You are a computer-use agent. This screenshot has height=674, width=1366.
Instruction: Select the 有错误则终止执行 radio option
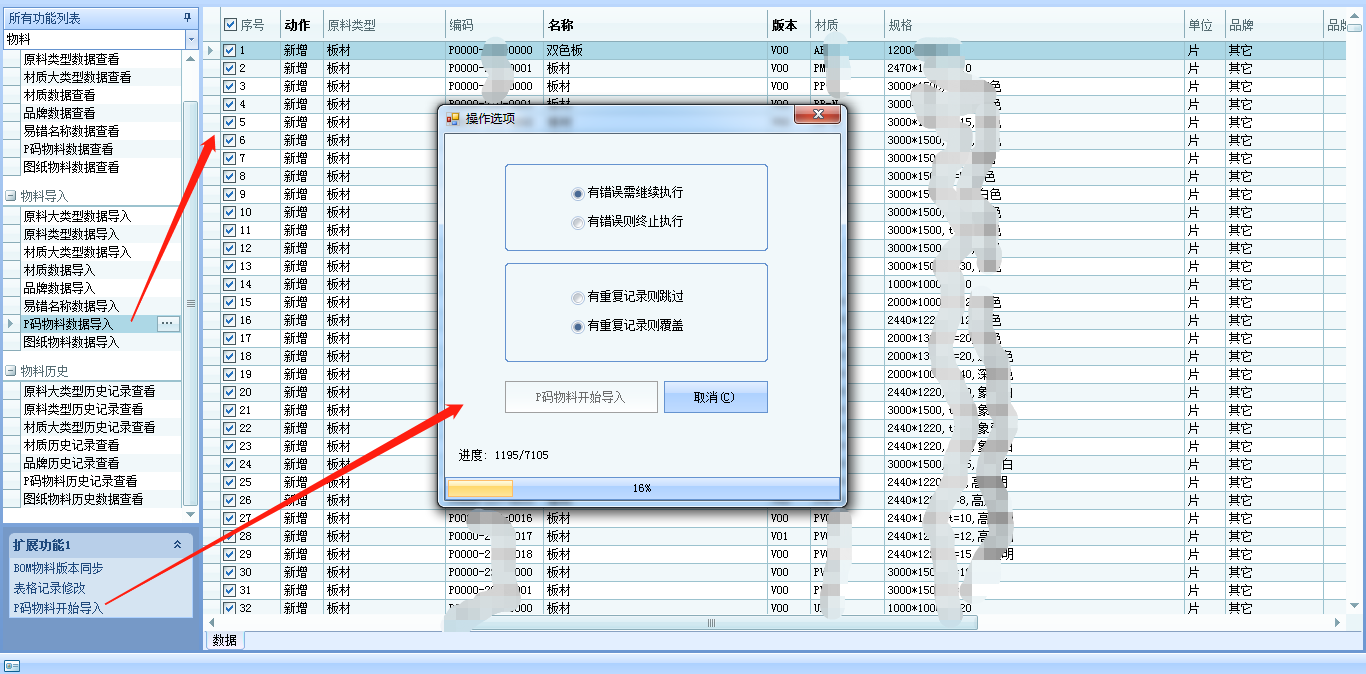click(x=577, y=222)
